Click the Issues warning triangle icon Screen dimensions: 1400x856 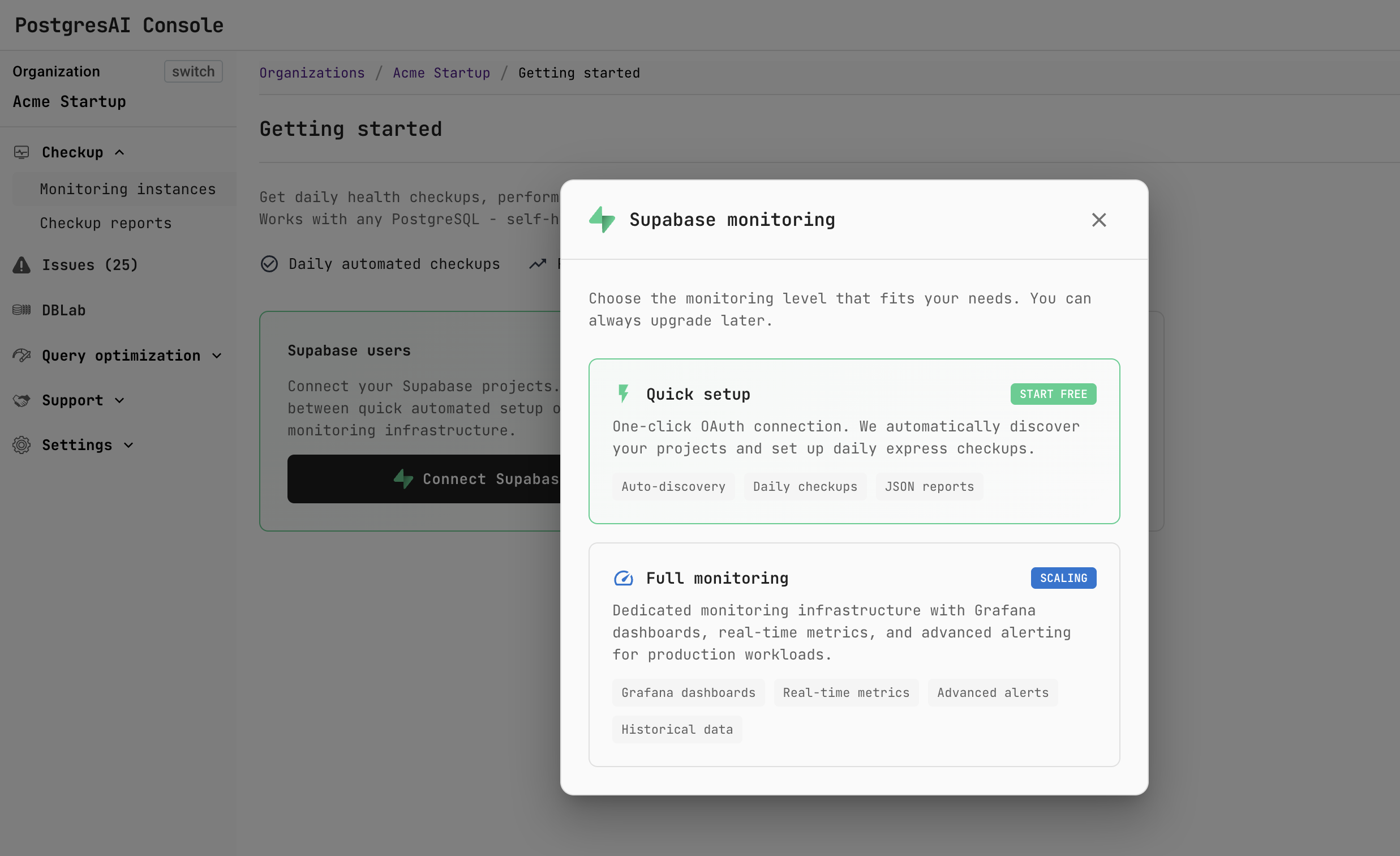click(x=21, y=264)
